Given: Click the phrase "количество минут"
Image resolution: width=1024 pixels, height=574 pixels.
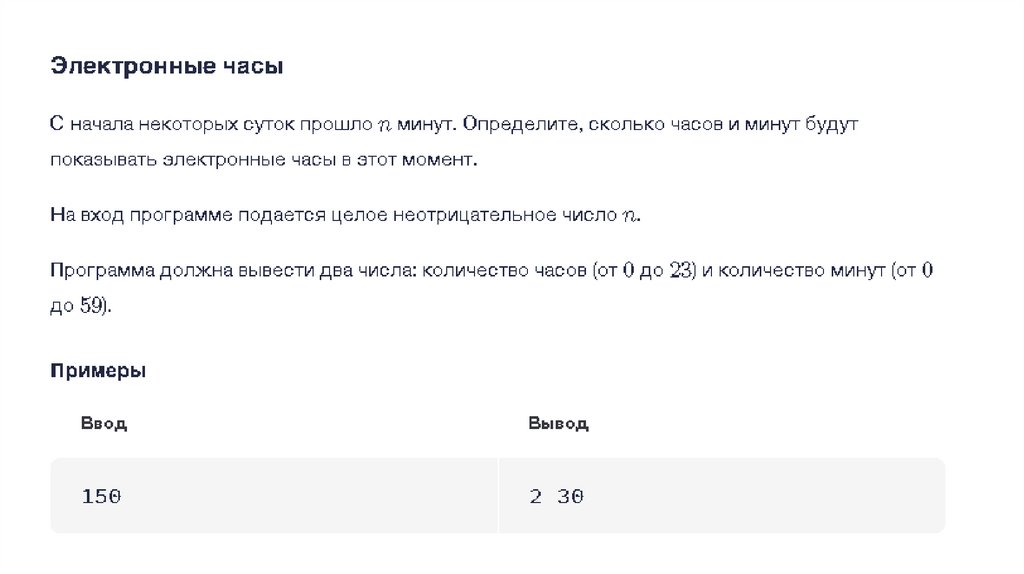Looking at the screenshot, I should pos(801,270).
